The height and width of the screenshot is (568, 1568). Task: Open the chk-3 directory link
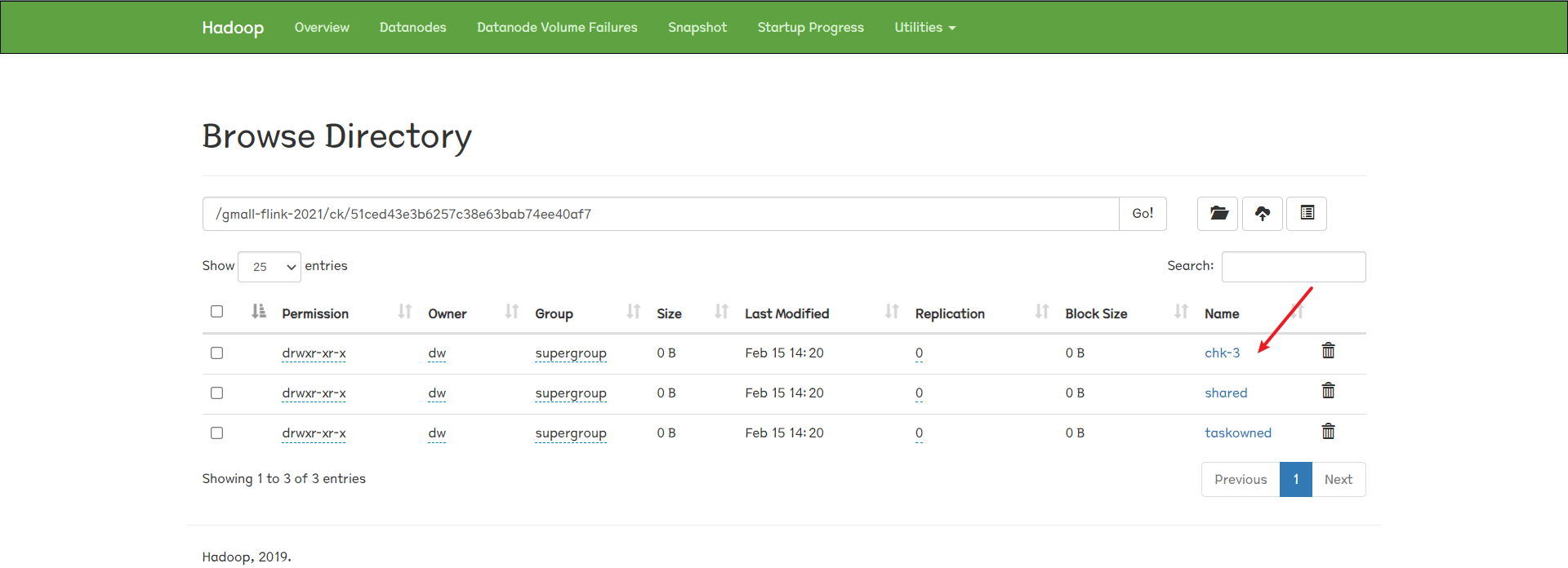click(1222, 353)
